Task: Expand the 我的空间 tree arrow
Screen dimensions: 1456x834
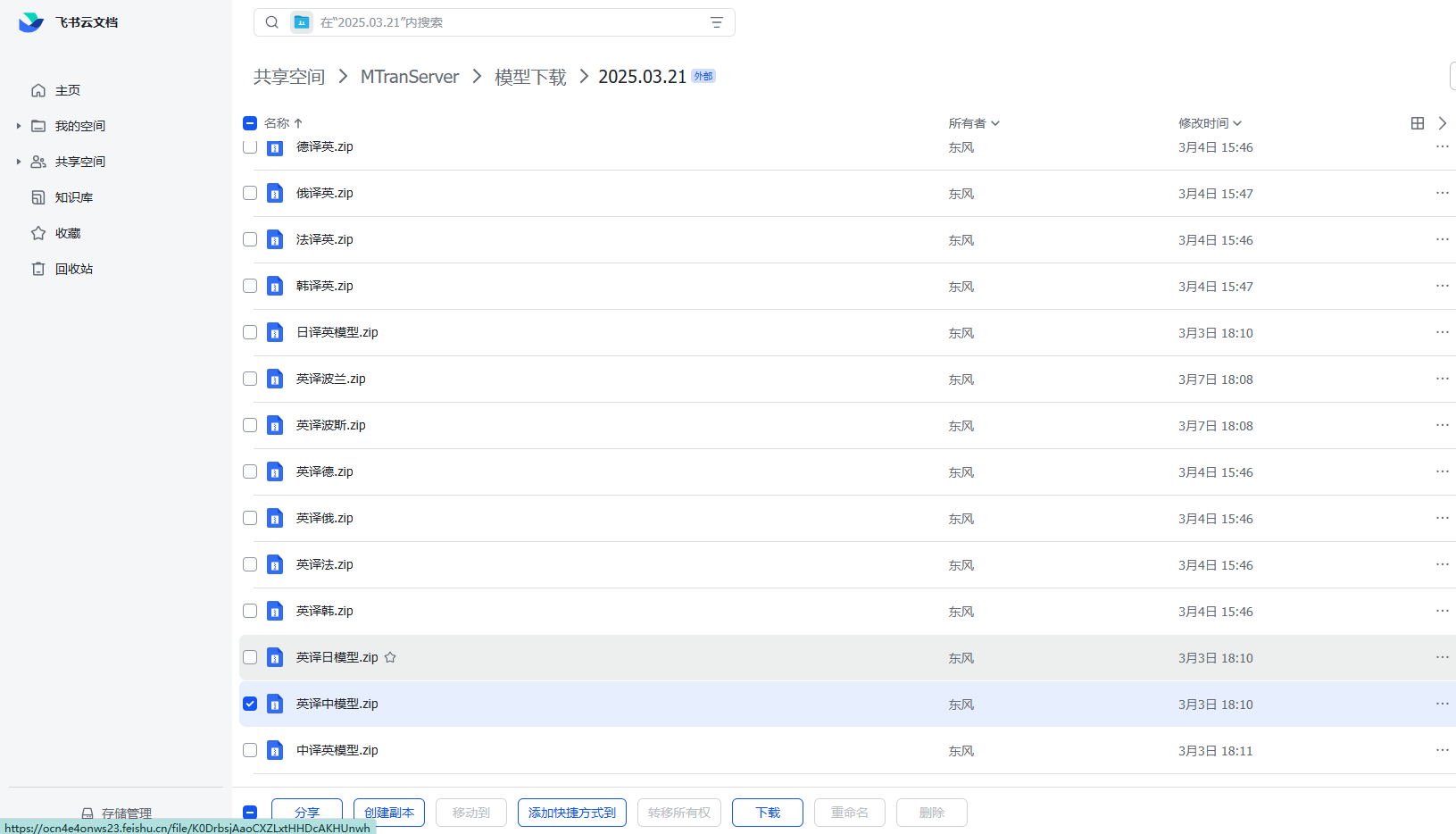Action: (x=19, y=126)
